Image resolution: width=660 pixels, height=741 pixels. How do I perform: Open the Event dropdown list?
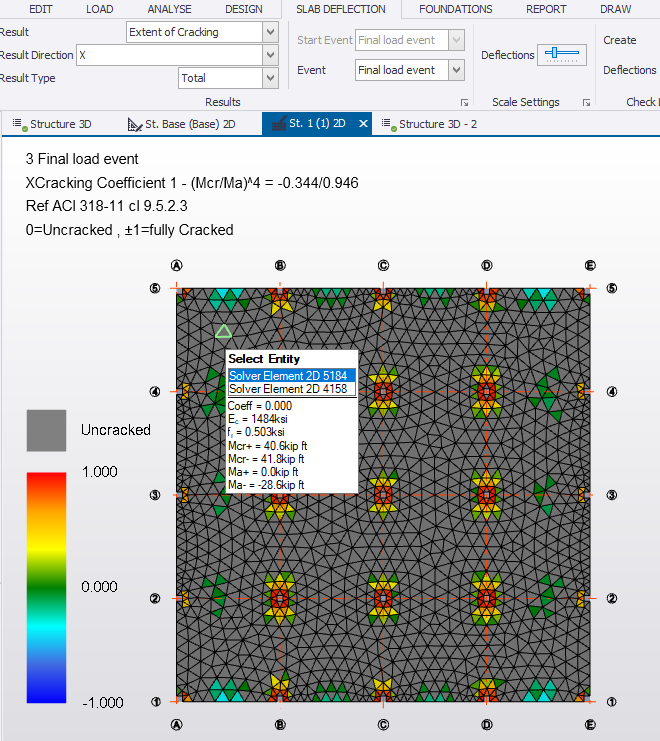(456, 70)
